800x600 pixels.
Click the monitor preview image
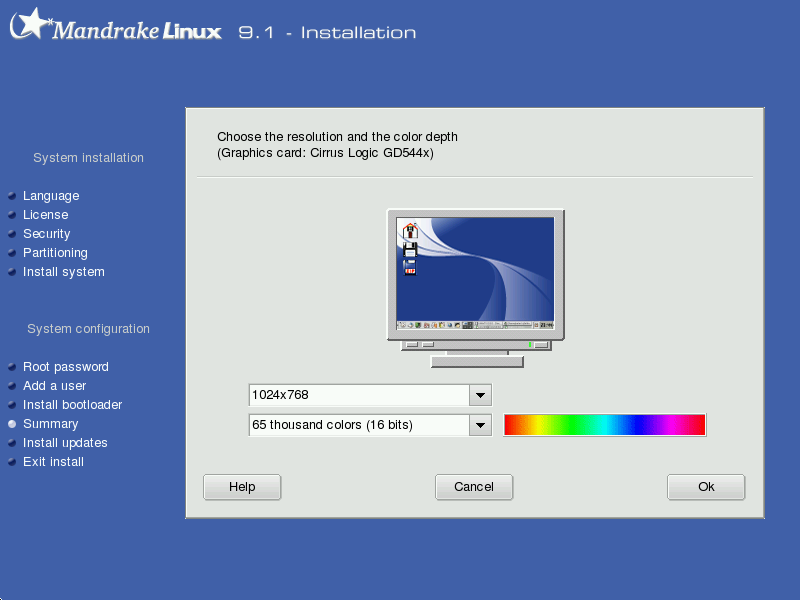(x=476, y=288)
